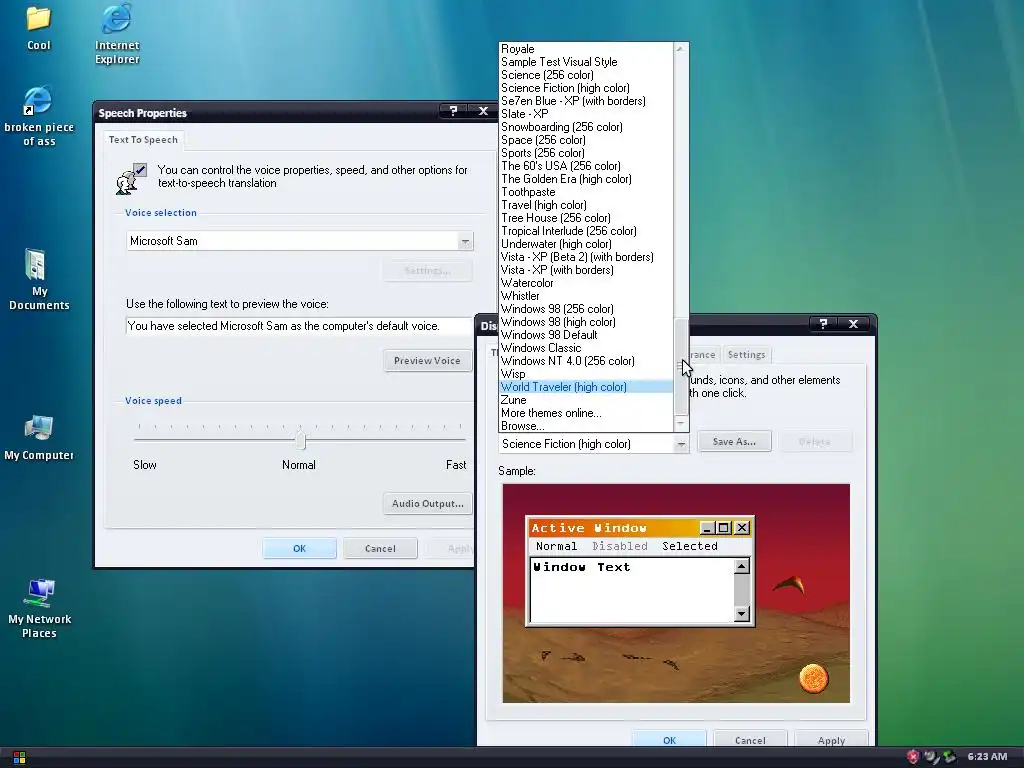Select Zune theme
The image size is (1024, 768).
click(x=586, y=400)
